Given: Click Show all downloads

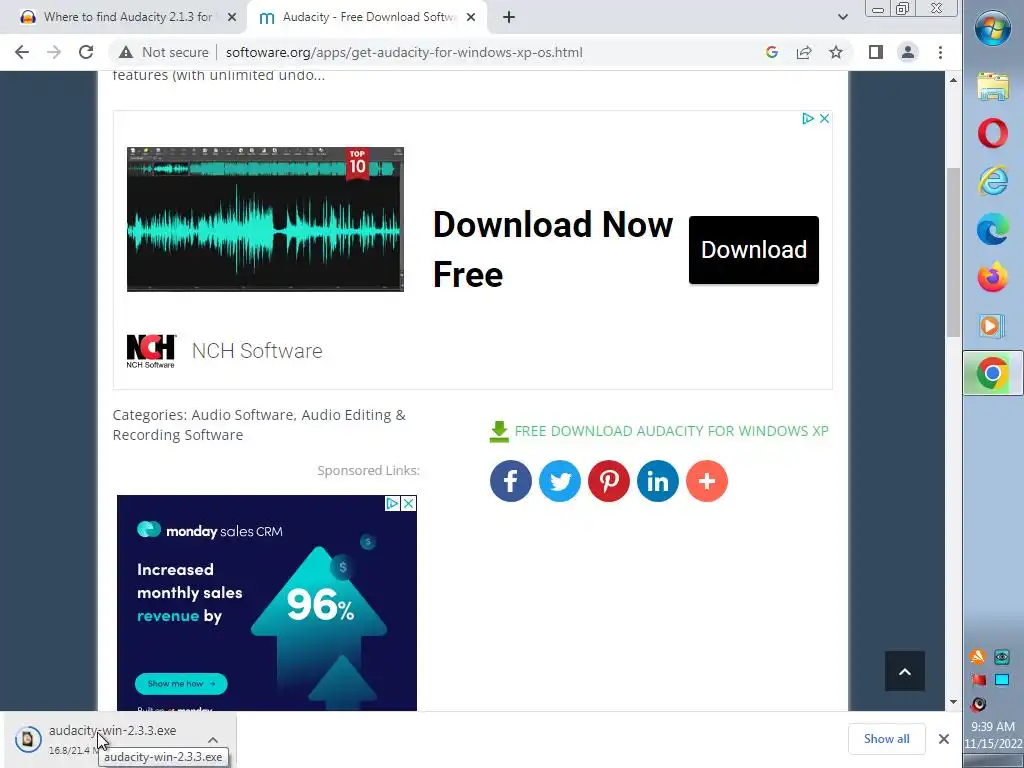Looking at the screenshot, I should coord(886,739).
